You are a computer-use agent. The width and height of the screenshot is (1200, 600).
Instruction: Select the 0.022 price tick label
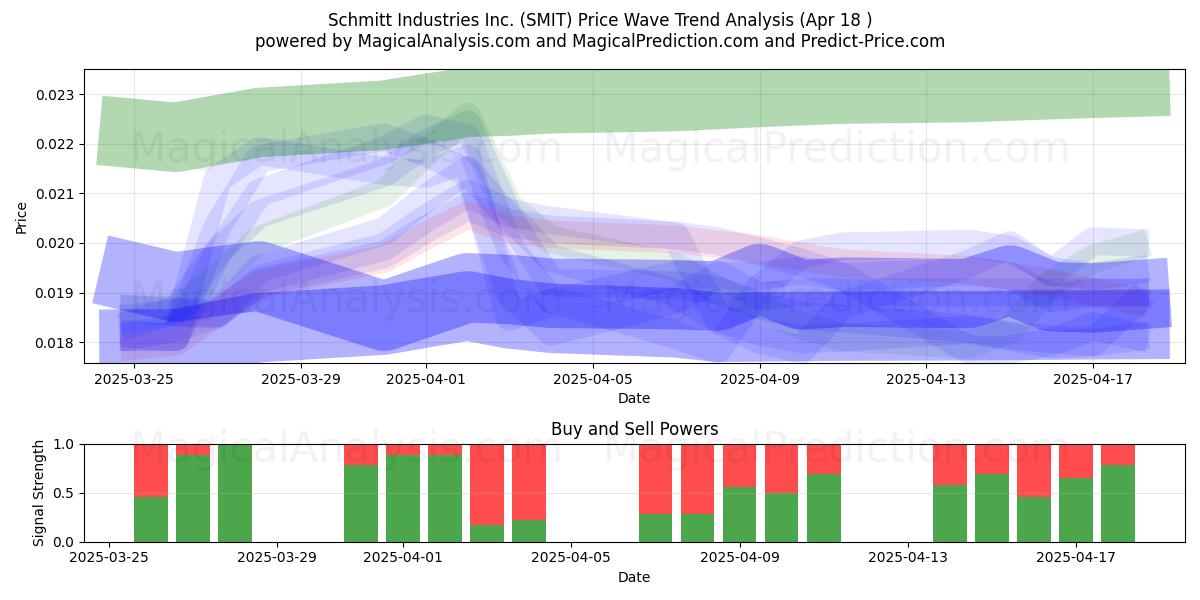pos(56,144)
